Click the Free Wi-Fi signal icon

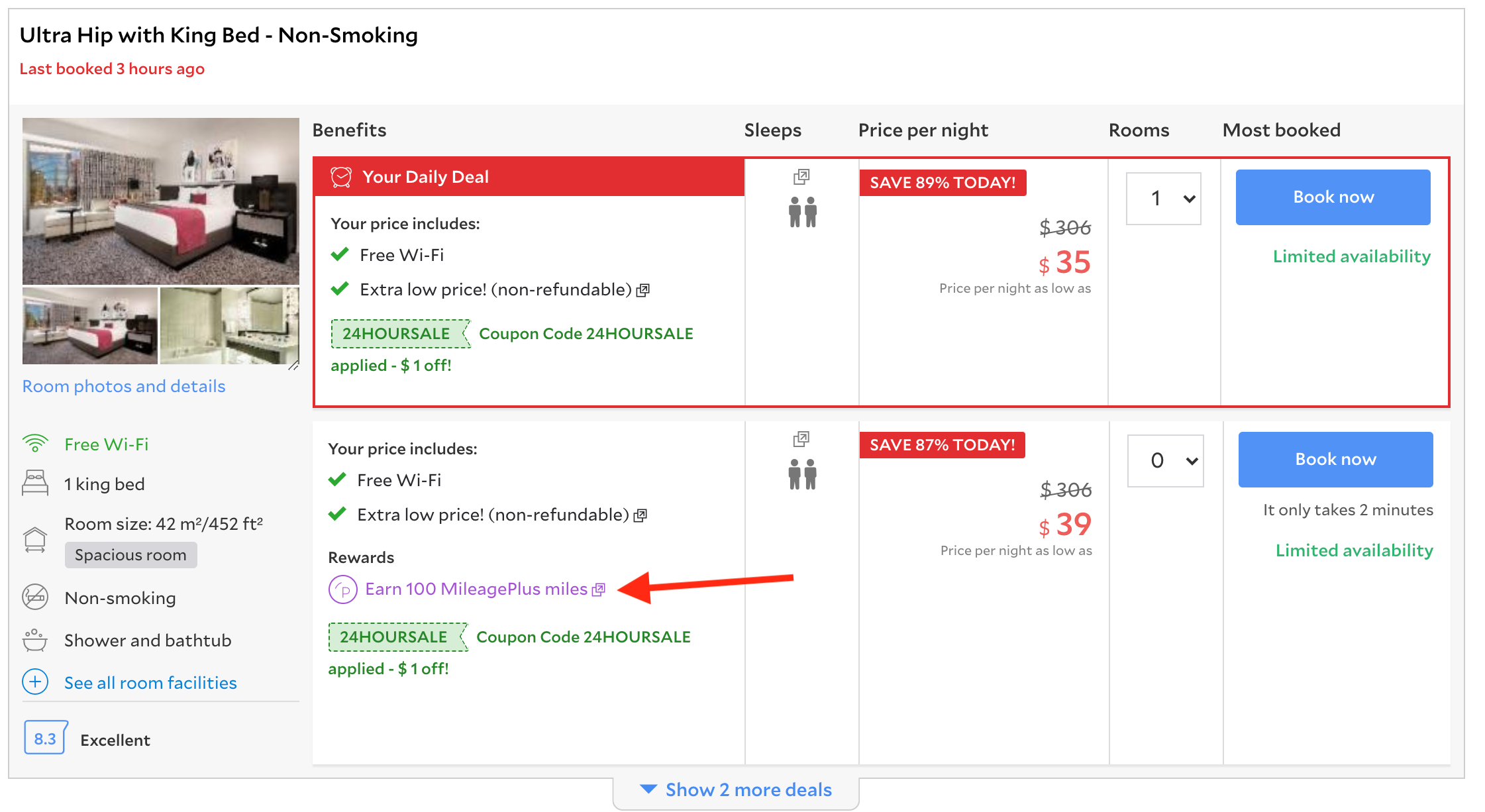coord(35,443)
